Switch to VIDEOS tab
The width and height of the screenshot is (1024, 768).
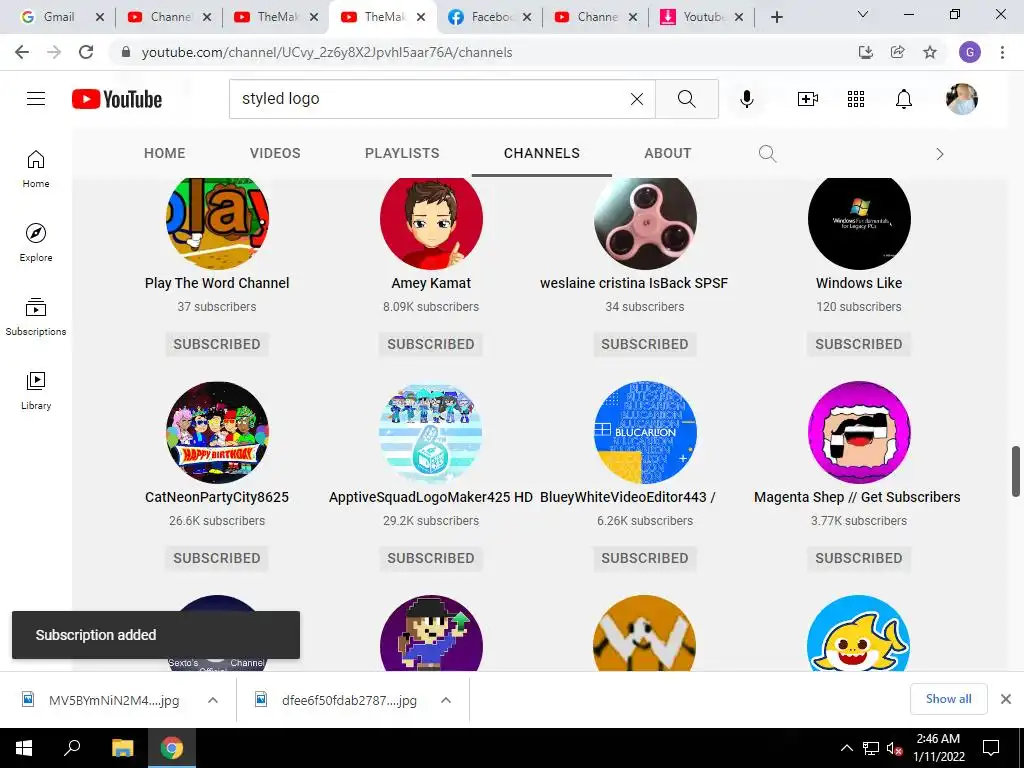pyautogui.click(x=275, y=153)
